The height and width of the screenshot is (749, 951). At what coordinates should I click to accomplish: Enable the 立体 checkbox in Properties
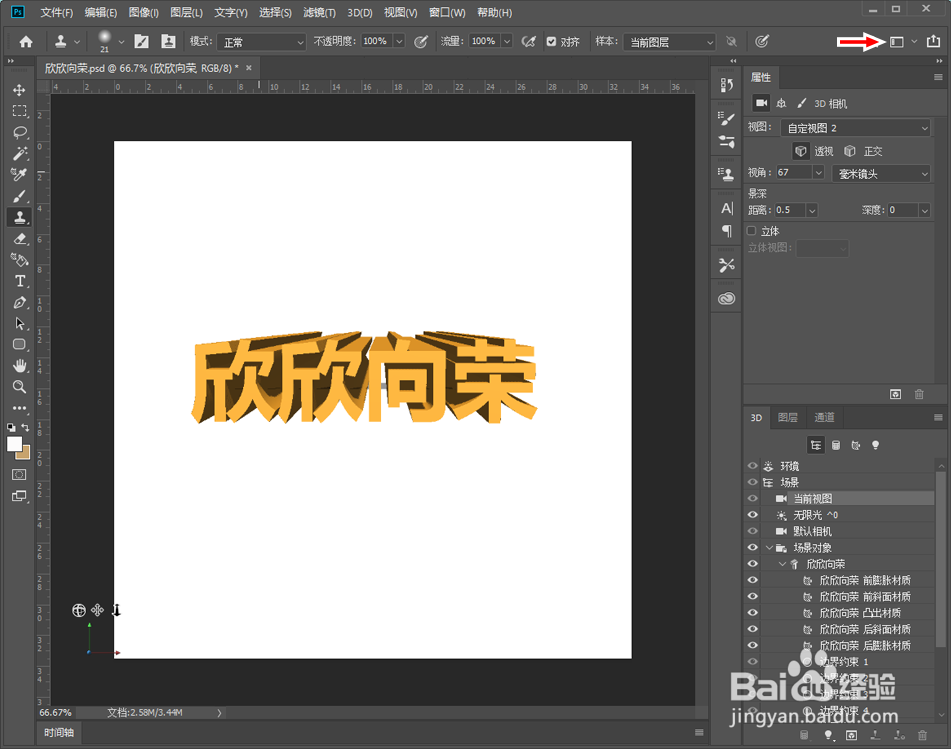750,230
